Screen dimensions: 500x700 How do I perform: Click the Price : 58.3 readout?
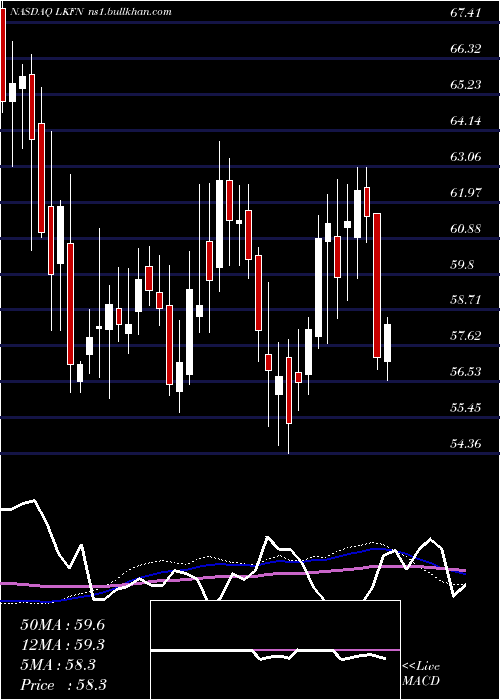point(63,685)
